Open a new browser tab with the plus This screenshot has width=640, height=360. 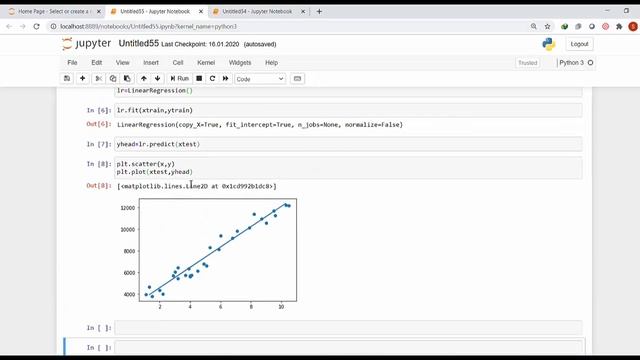click(319, 11)
